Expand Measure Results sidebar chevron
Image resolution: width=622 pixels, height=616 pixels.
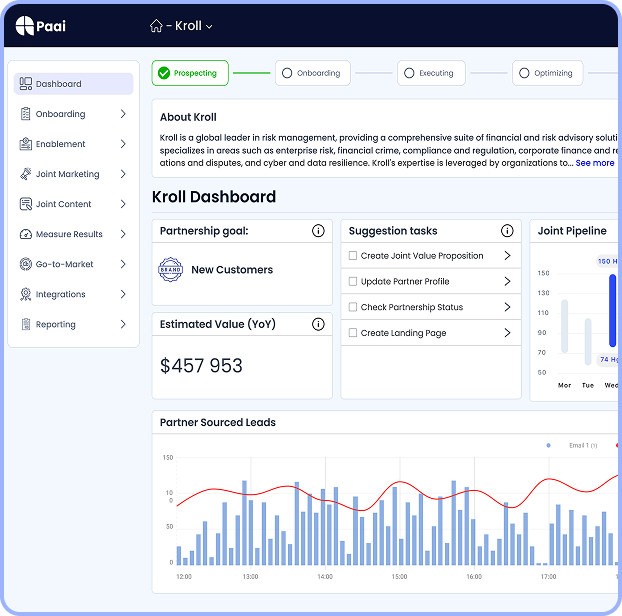123,234
